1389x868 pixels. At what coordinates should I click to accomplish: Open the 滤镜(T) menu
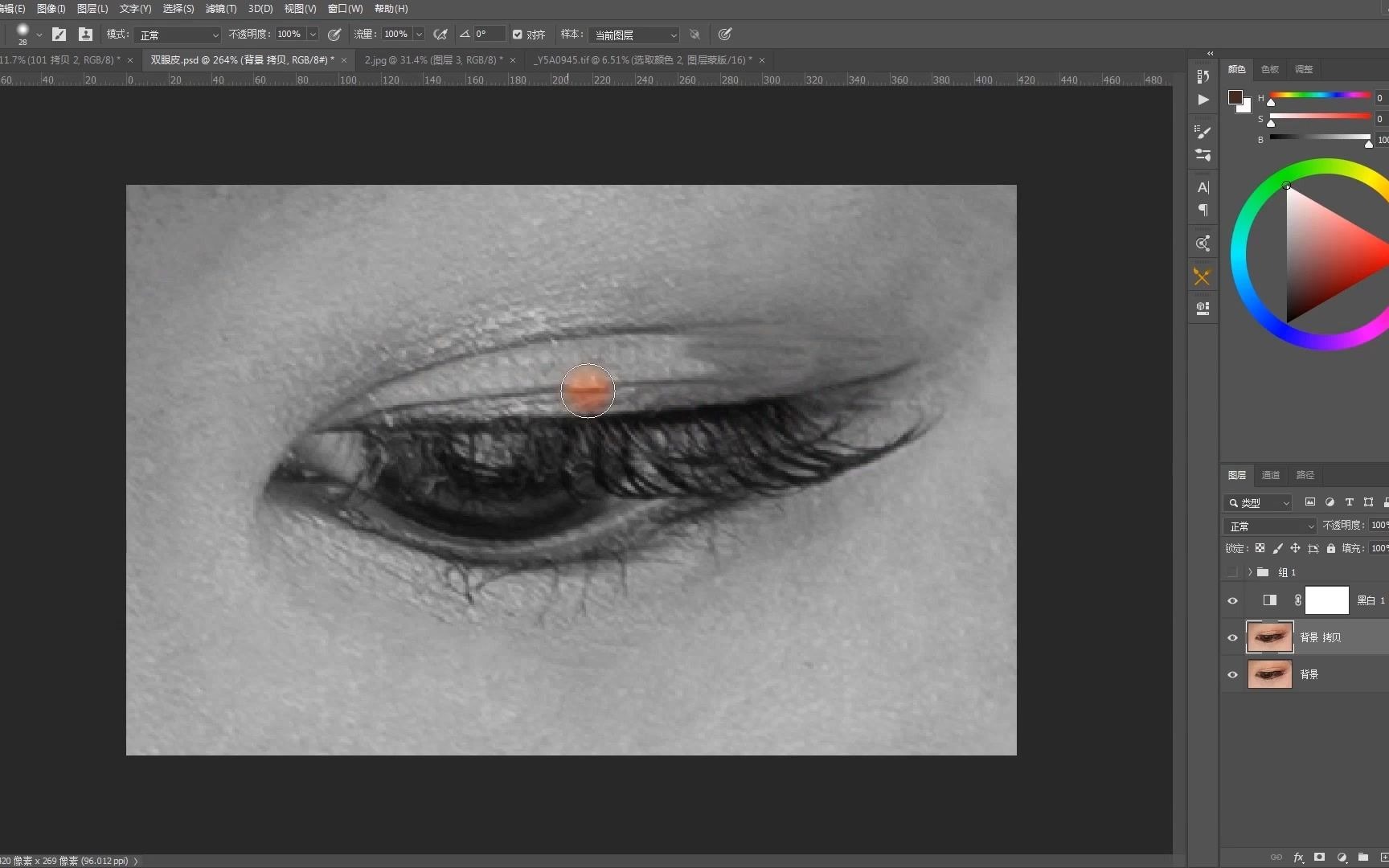221,9
